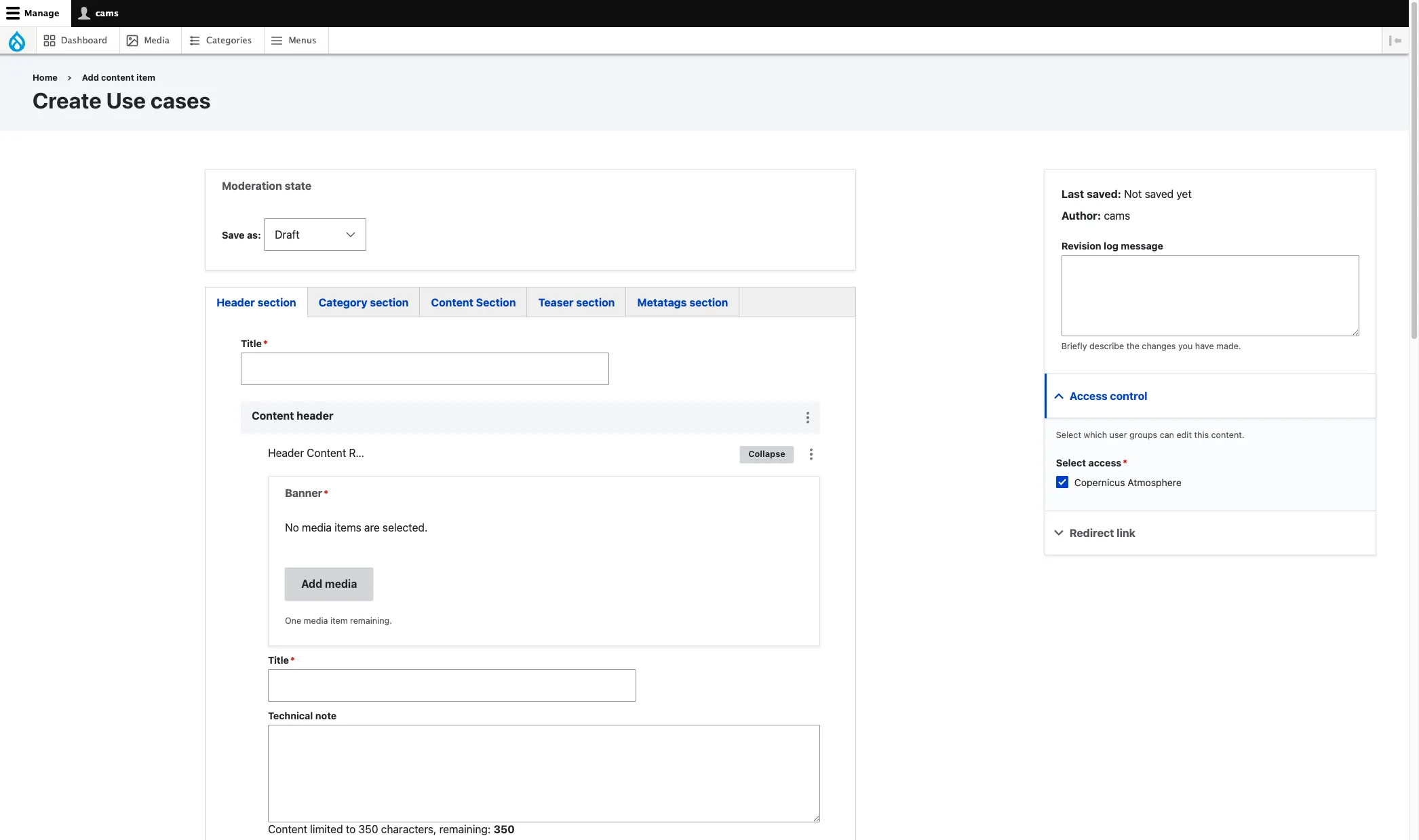
Task: Click the 'Content limited to 350 characters' counter
Action: 391,829
